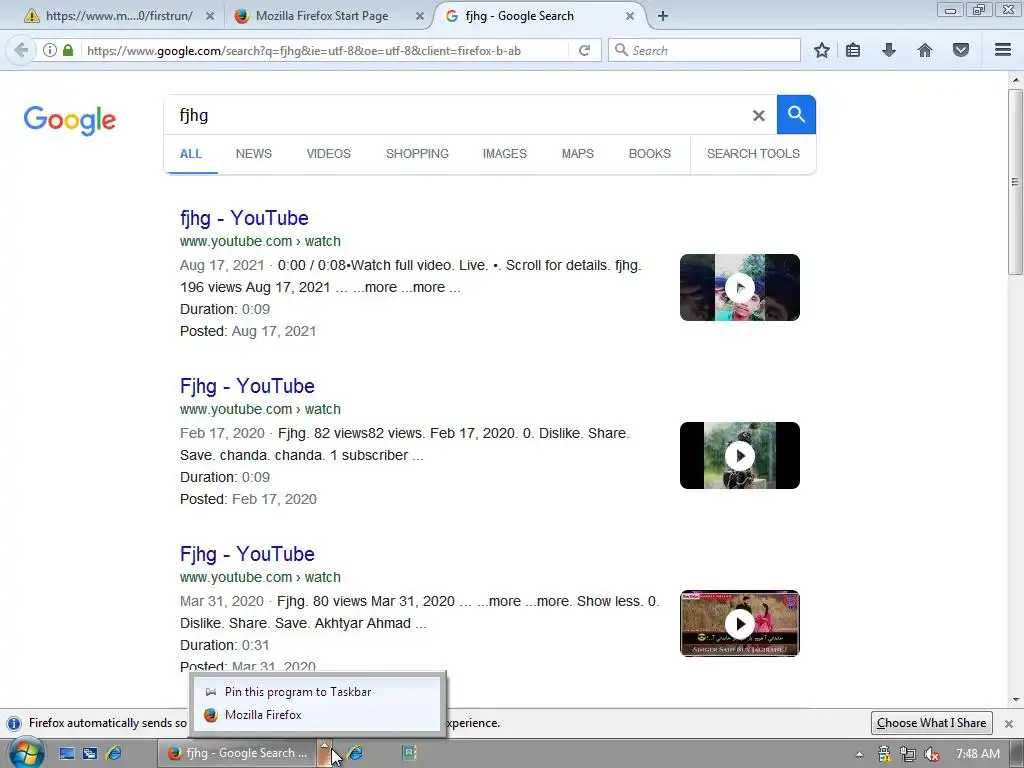
Task: Click the green padlock in the address bar
Action: (x=68, y=50)
